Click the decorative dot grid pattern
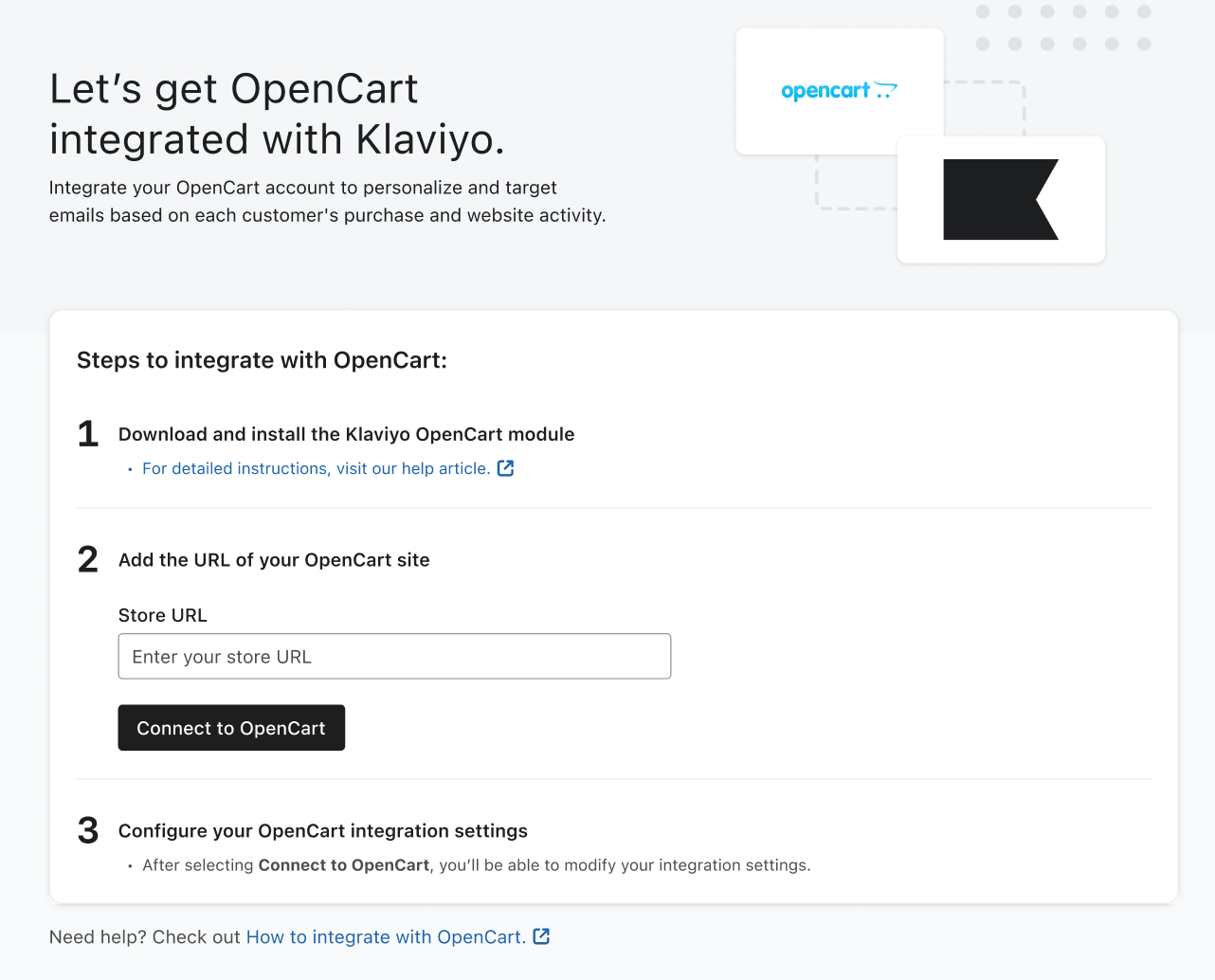The width and height of the screenshot is (1215, 980). tap(1062, 27)
